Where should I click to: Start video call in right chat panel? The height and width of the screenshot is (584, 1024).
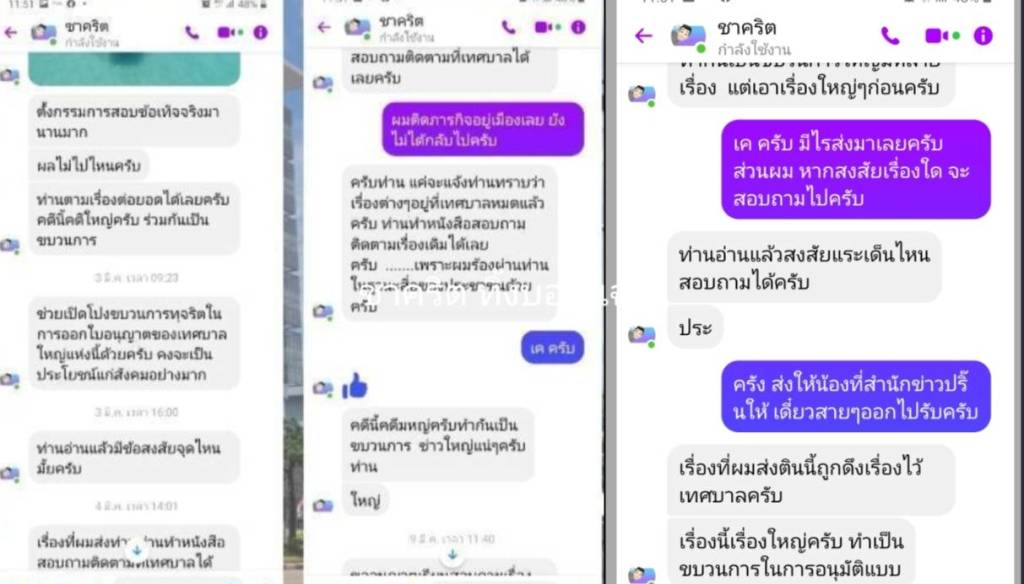pos(942,35)
